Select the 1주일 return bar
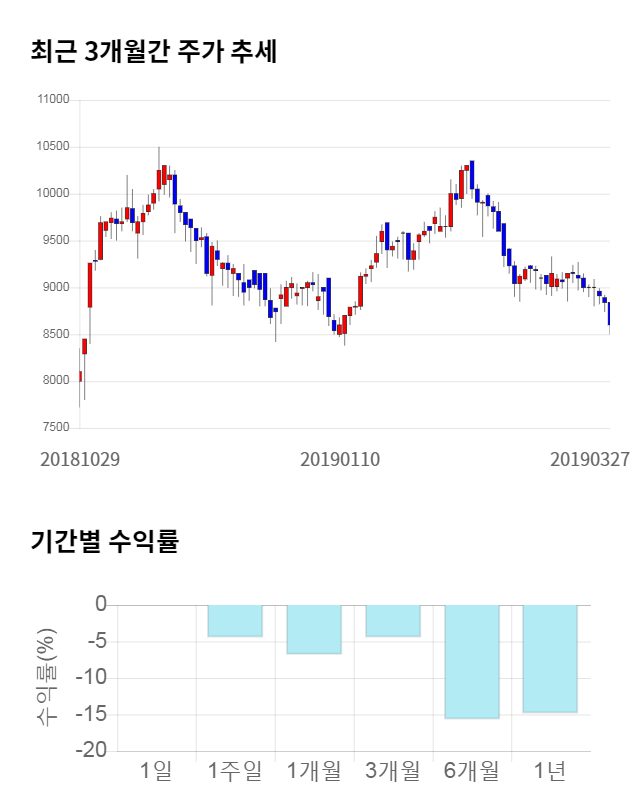Image resolution: width=640 pixels, height=810 pixels. 235,621
